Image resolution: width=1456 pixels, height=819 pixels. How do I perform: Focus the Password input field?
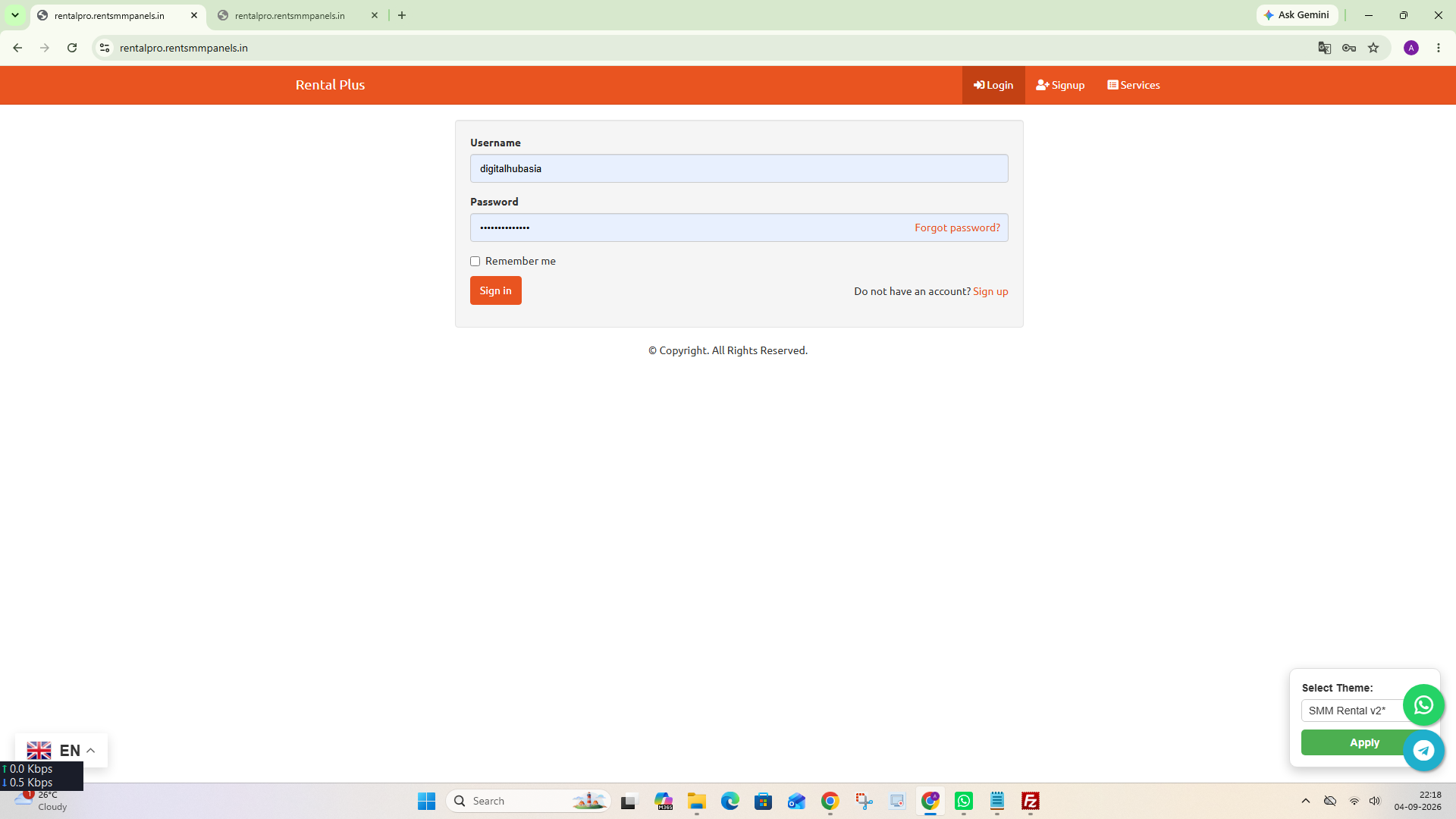pyautogui.click(x=739, y=227)
